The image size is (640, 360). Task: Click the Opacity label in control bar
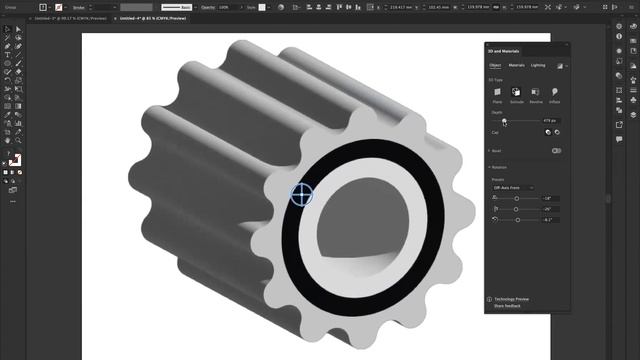click(x=208, y=7)
